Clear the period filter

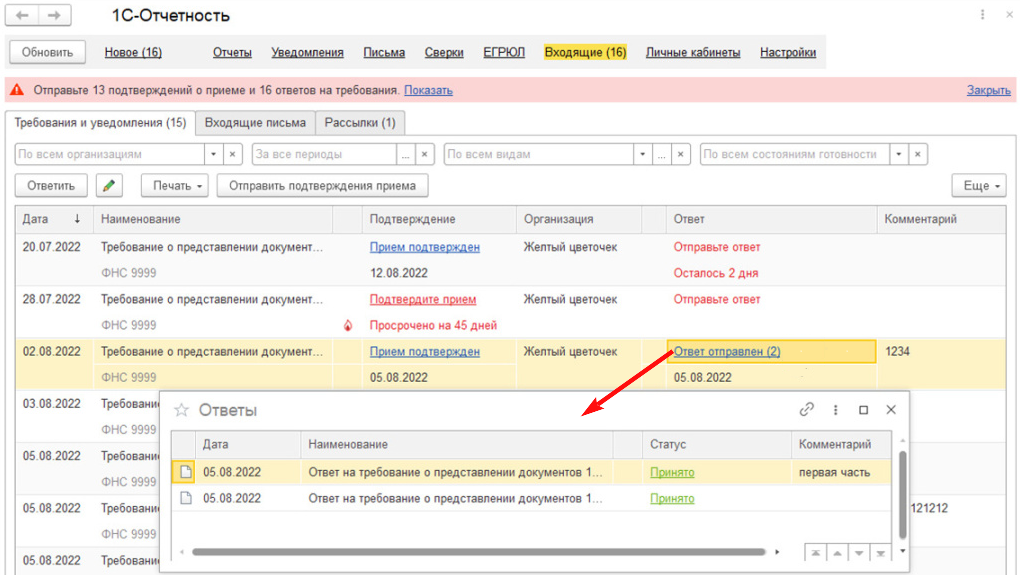(424, 154)
